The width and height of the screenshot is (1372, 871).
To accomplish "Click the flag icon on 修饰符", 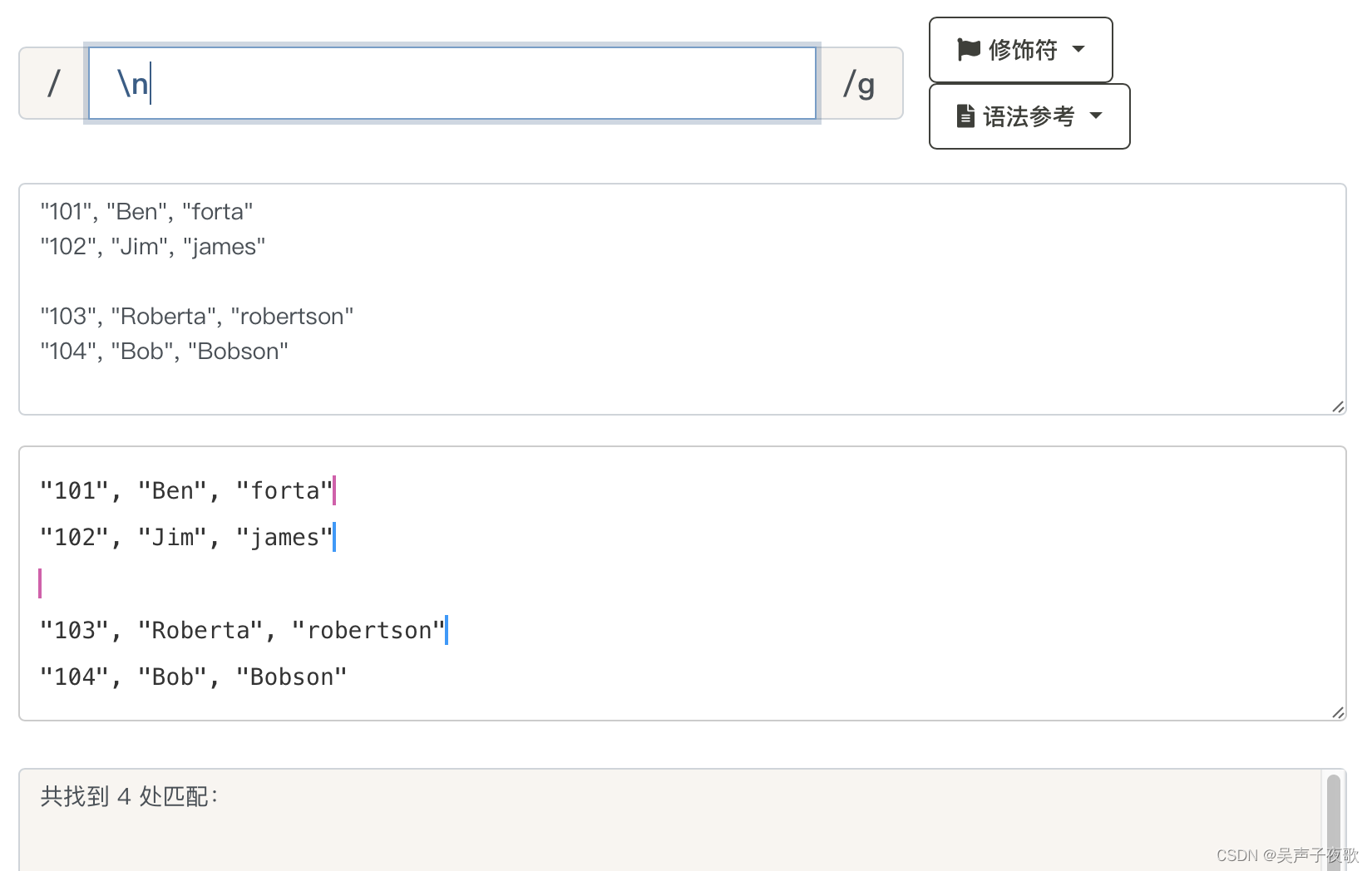I will pyautogui.click(x=969, y=50).
